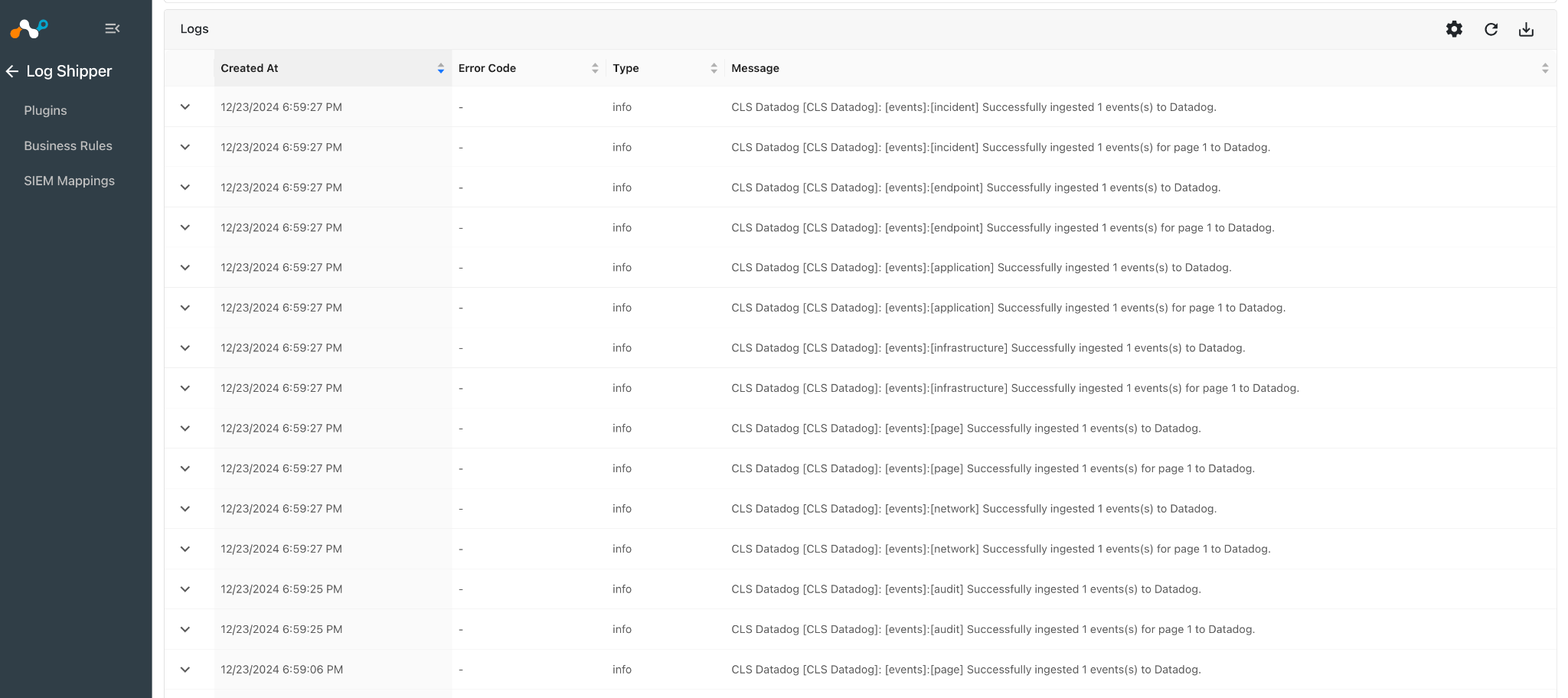Download the logs with the download icon
1568x698 pixels.
tap(1526, 29)
